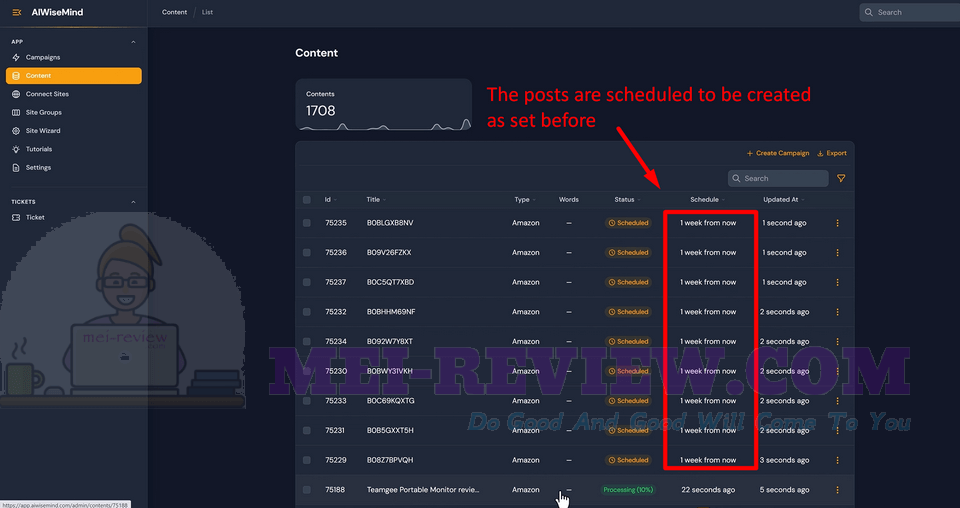
Task: Open Settings in the sidebar
Action: pos(38,168)
